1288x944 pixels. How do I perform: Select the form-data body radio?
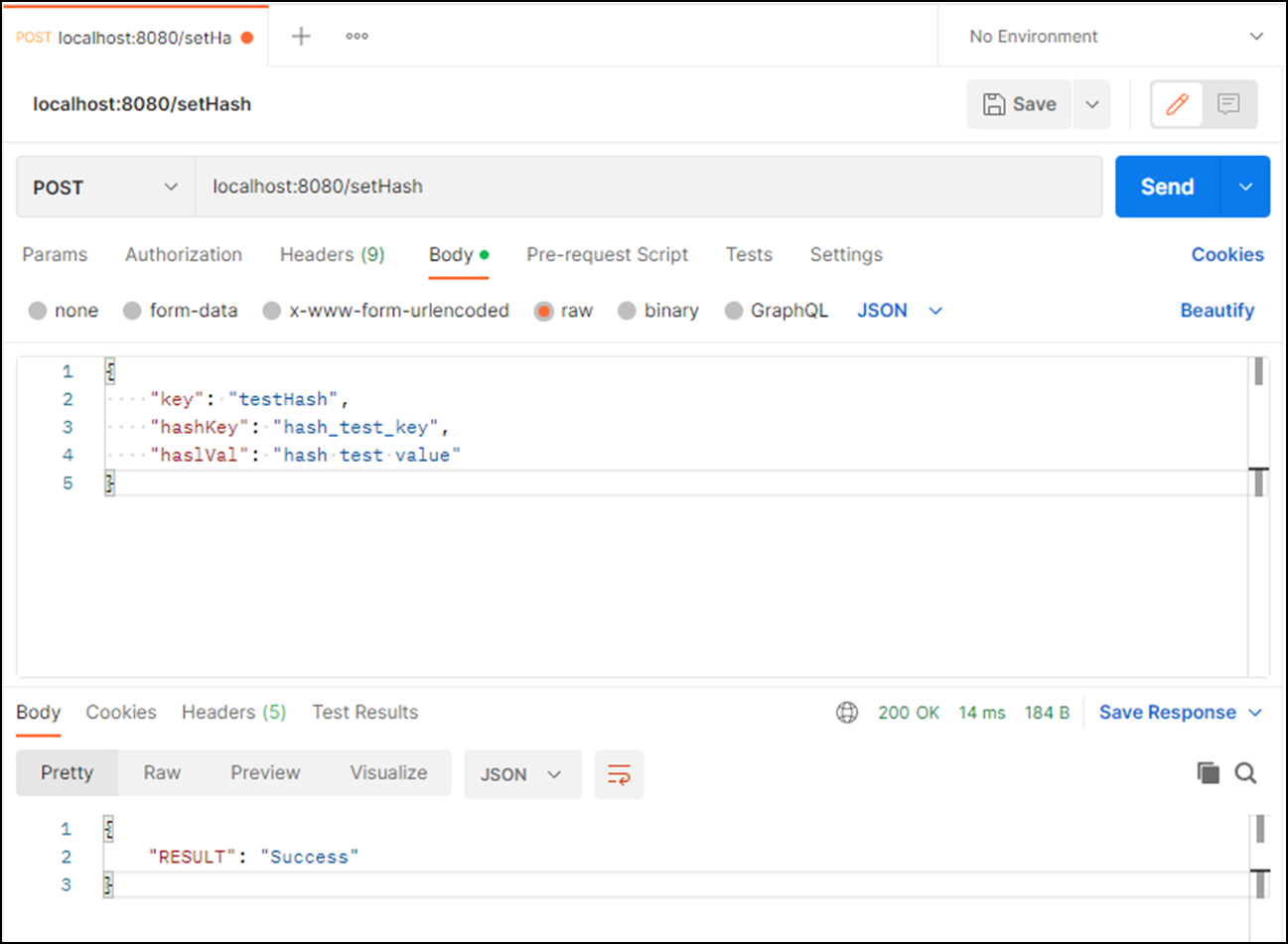[x=132, y=311]
